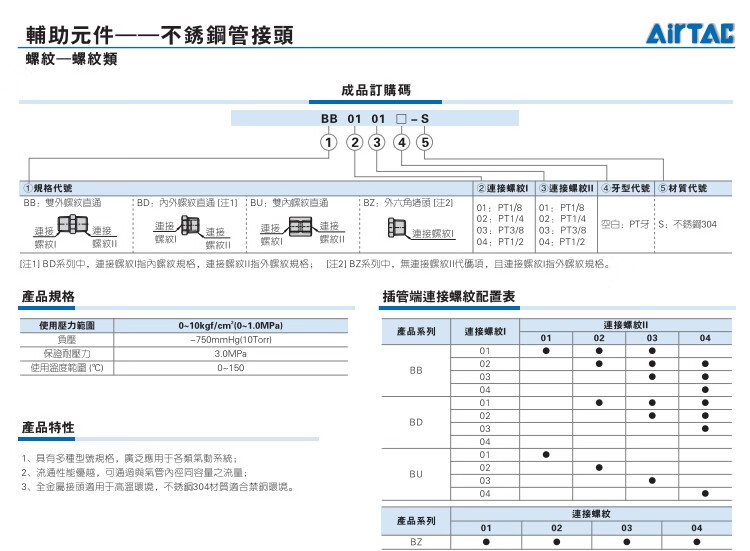Click the 產品特性 section heading

[x=48, y=428]
